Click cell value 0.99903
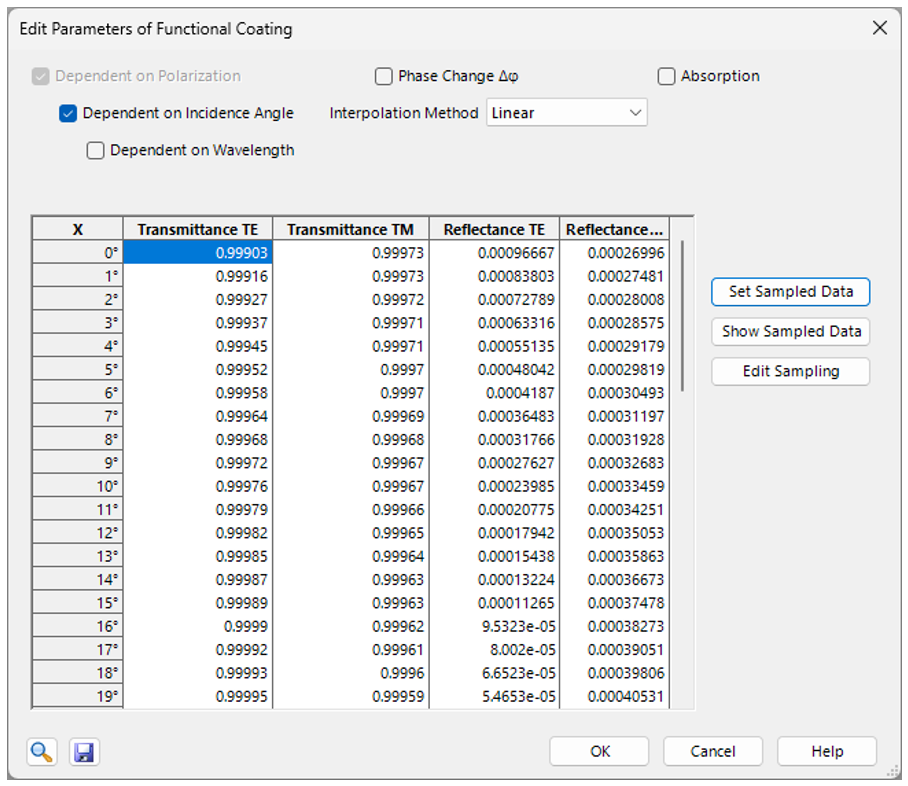This screenshot has width=908, height=786. click(x=197, y=253)
